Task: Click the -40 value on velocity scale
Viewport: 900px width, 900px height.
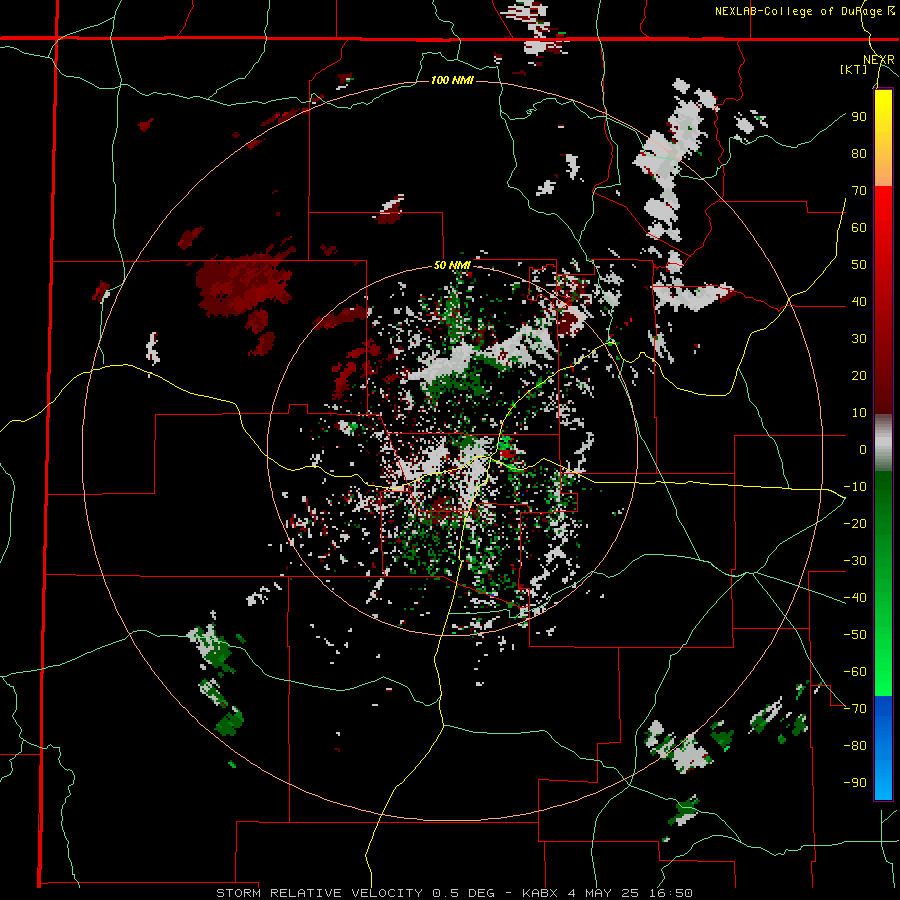Action: coord(855,598)
